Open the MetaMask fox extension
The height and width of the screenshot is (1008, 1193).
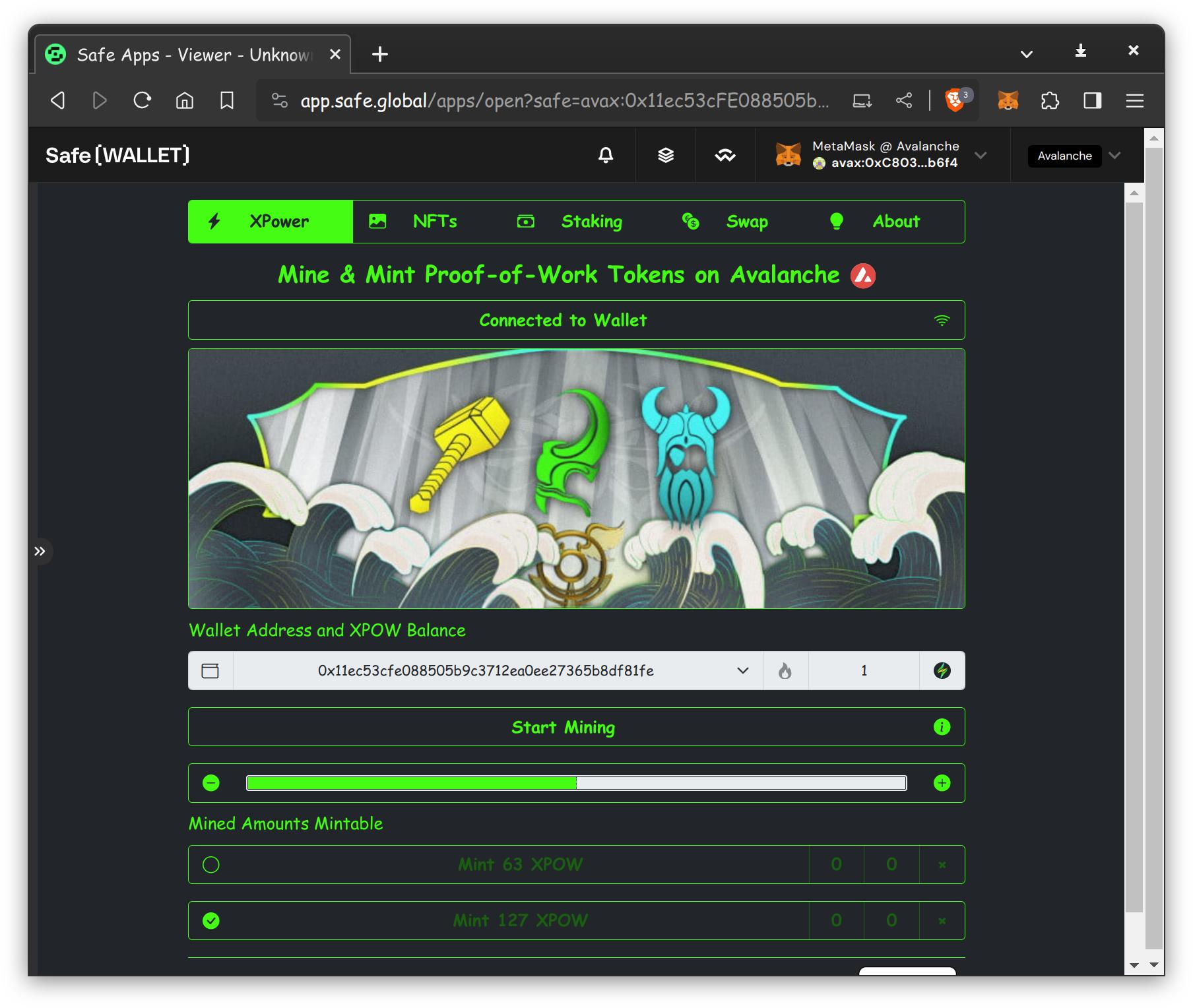click(x=1008, y=100)
